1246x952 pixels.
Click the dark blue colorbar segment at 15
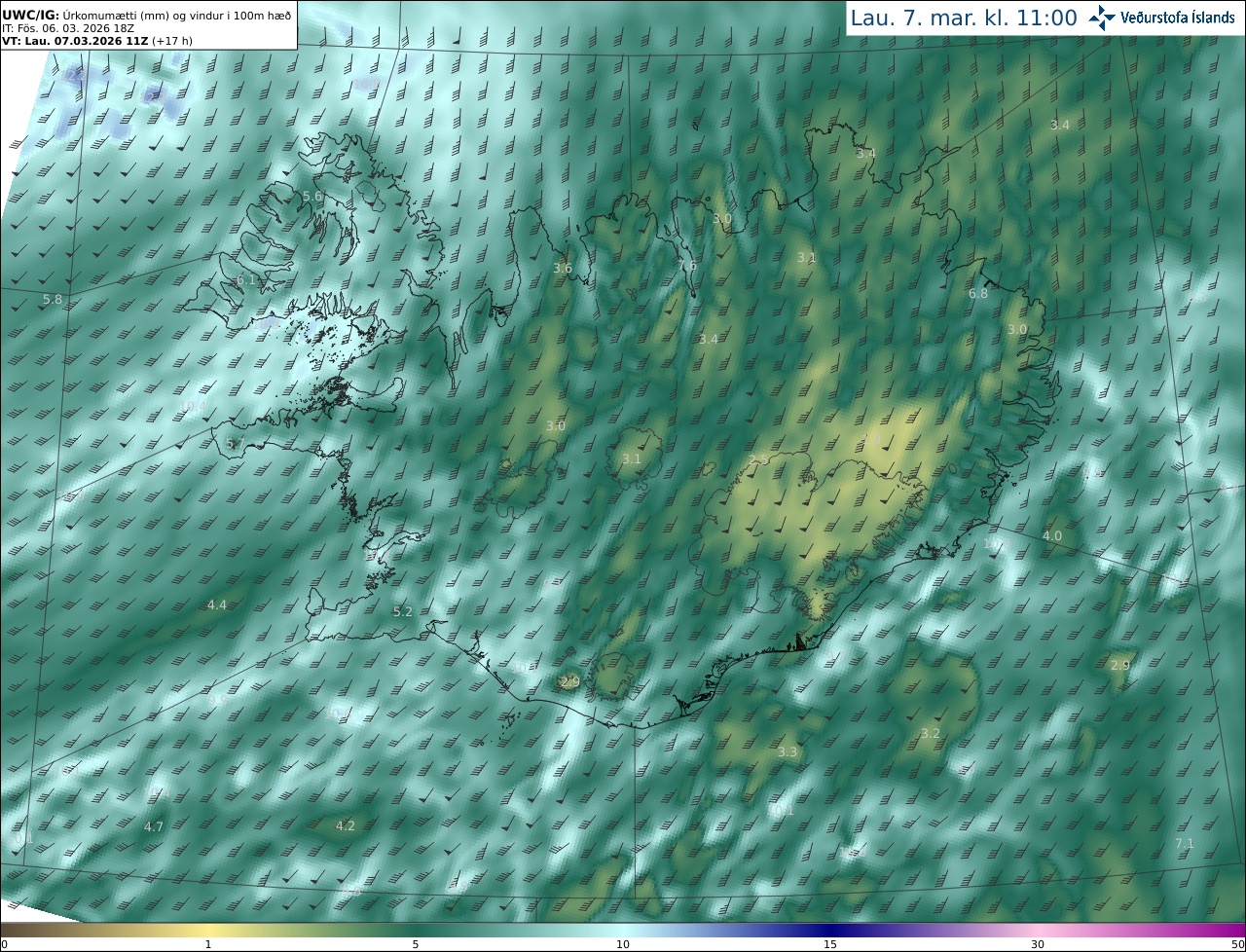point(829,930)
